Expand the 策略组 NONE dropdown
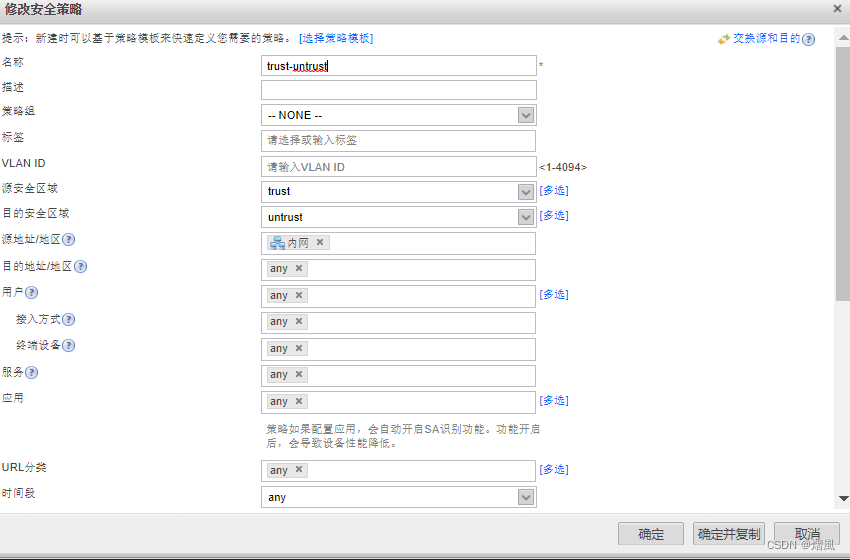This screenshot has height=560, width=850. 525,115
